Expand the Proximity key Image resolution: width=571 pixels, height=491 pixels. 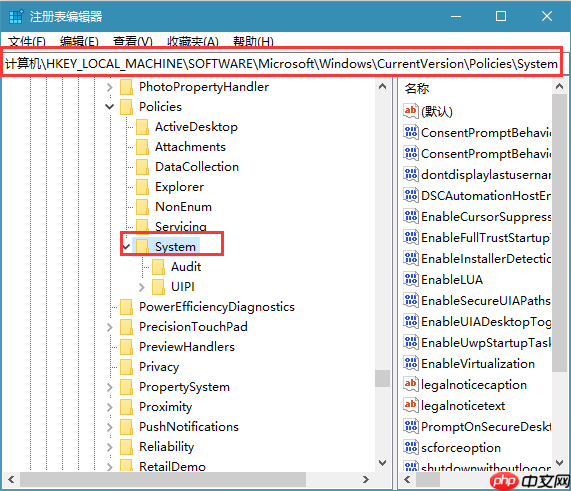[x=109, y=407]
